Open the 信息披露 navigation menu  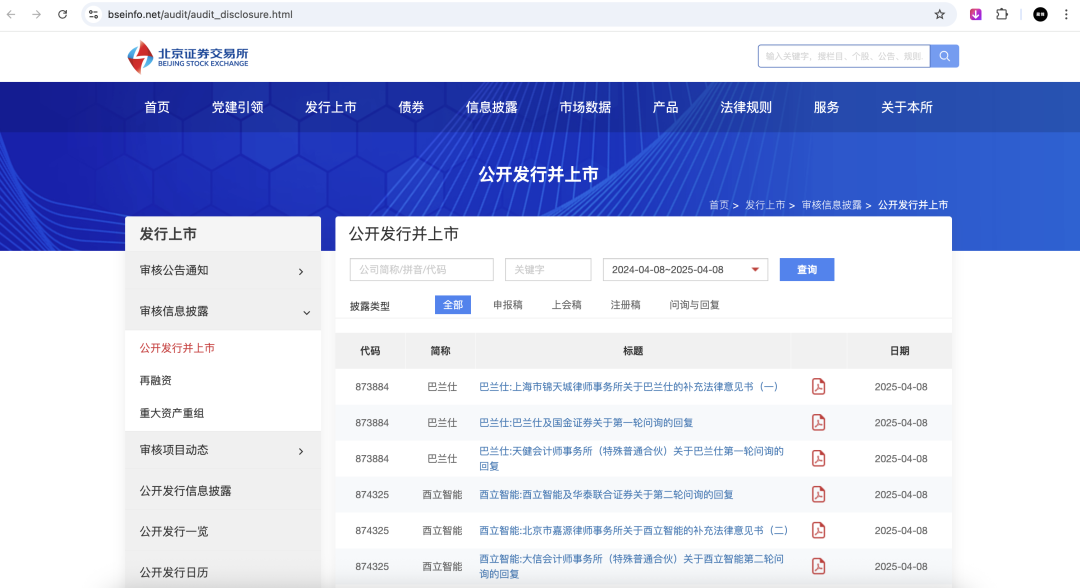coord(491,107)
